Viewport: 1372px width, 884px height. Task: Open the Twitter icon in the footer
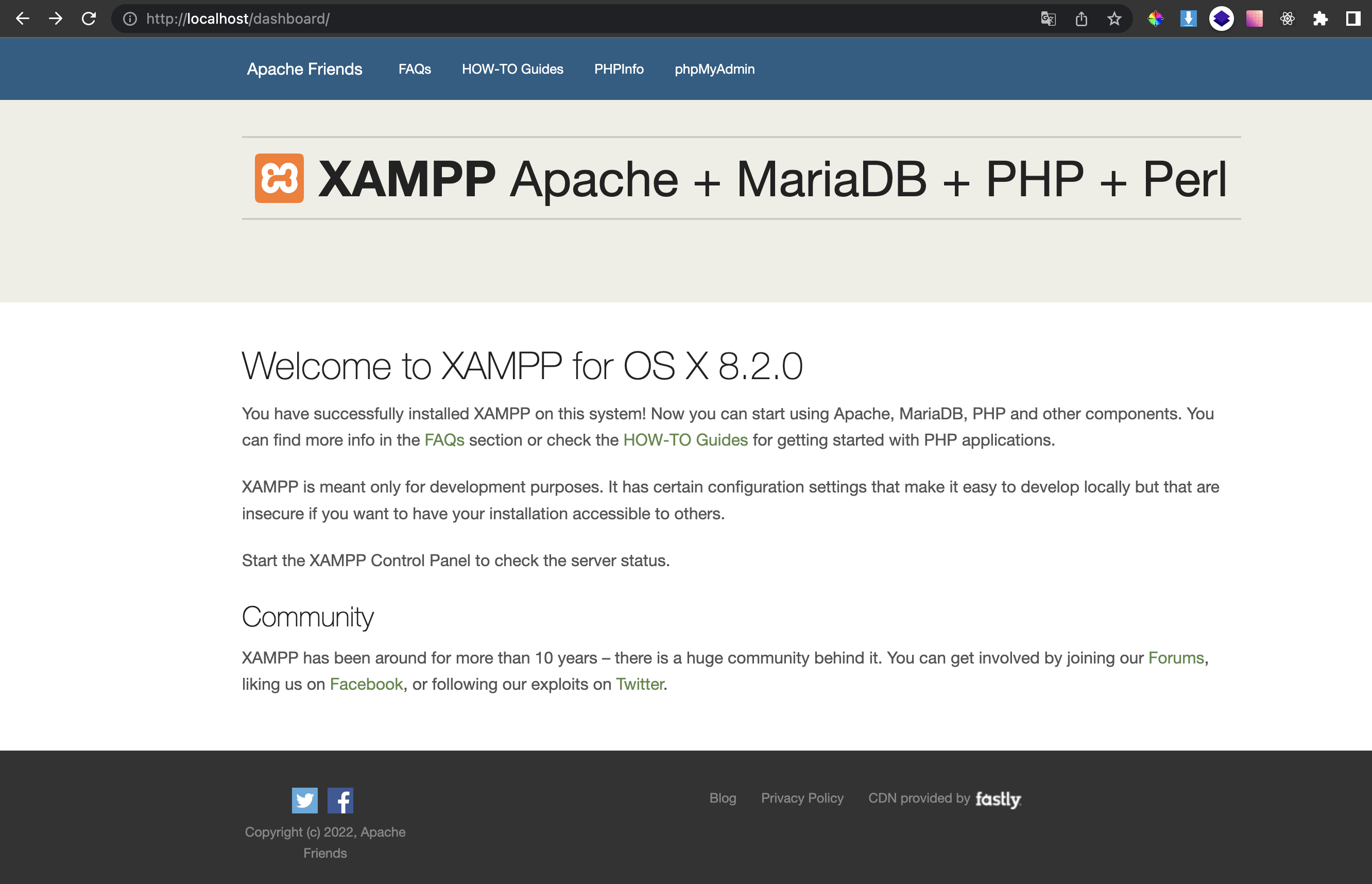point(305,800)
